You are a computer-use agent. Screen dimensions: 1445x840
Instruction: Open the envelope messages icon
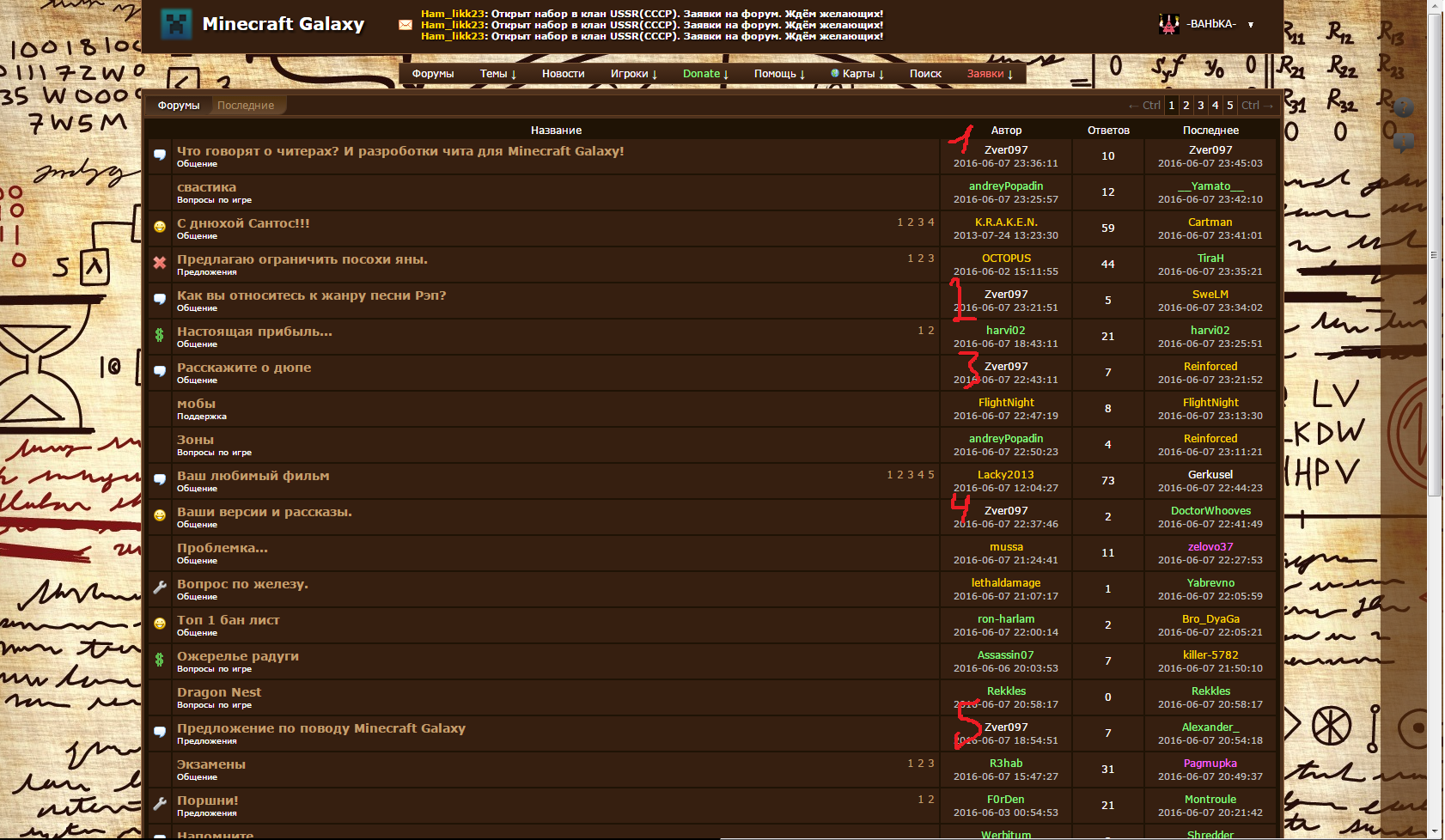(x=405, y=25)
